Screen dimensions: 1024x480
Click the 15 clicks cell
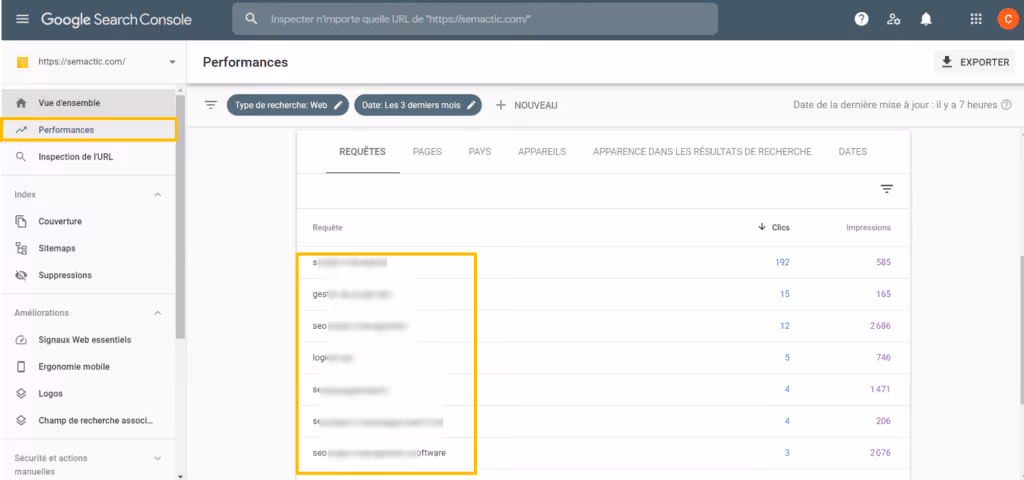click(x=785, y=294)
